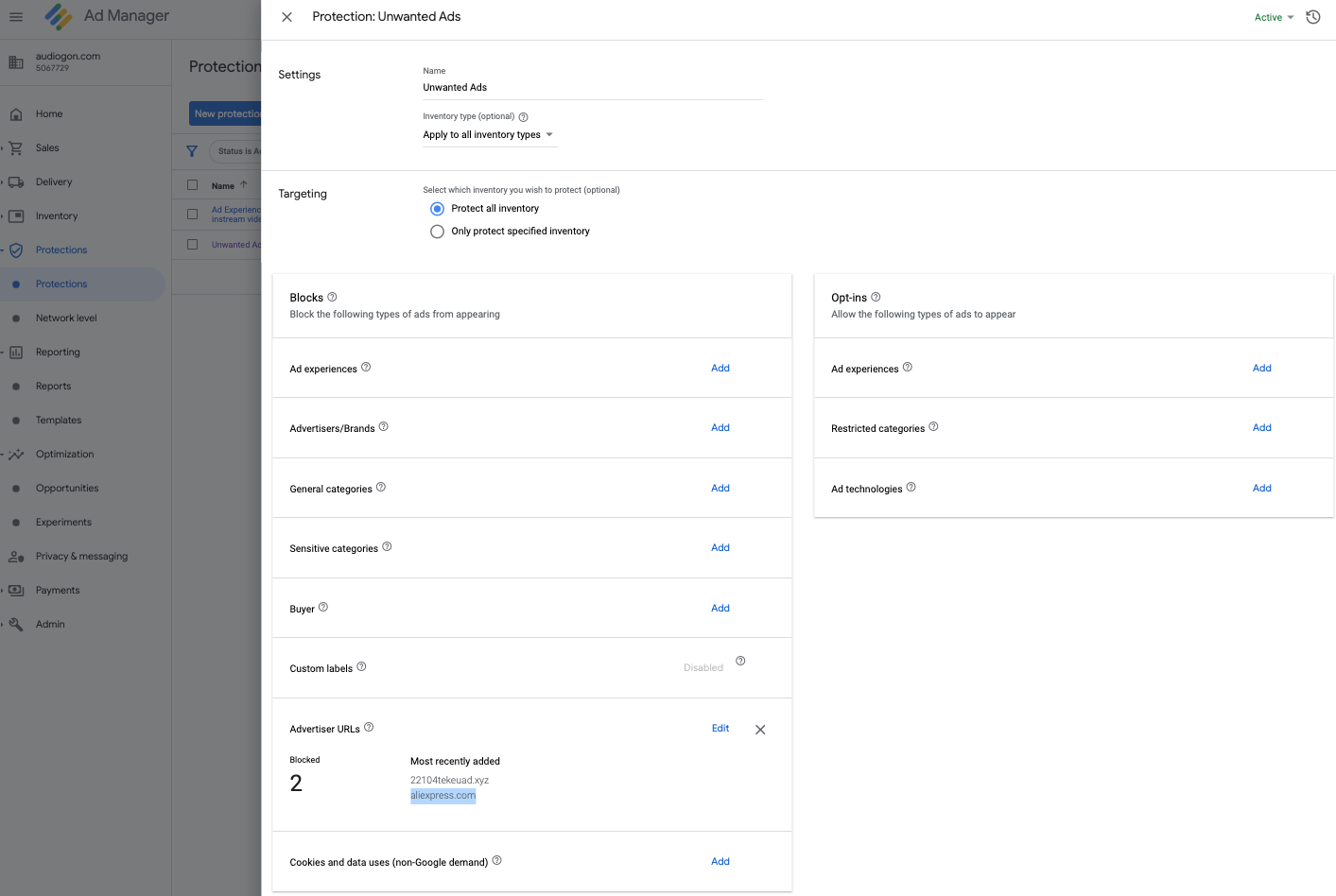The image size is (1336, 896).
Task: Open the change history clock icon
Action: (1312, 17)
